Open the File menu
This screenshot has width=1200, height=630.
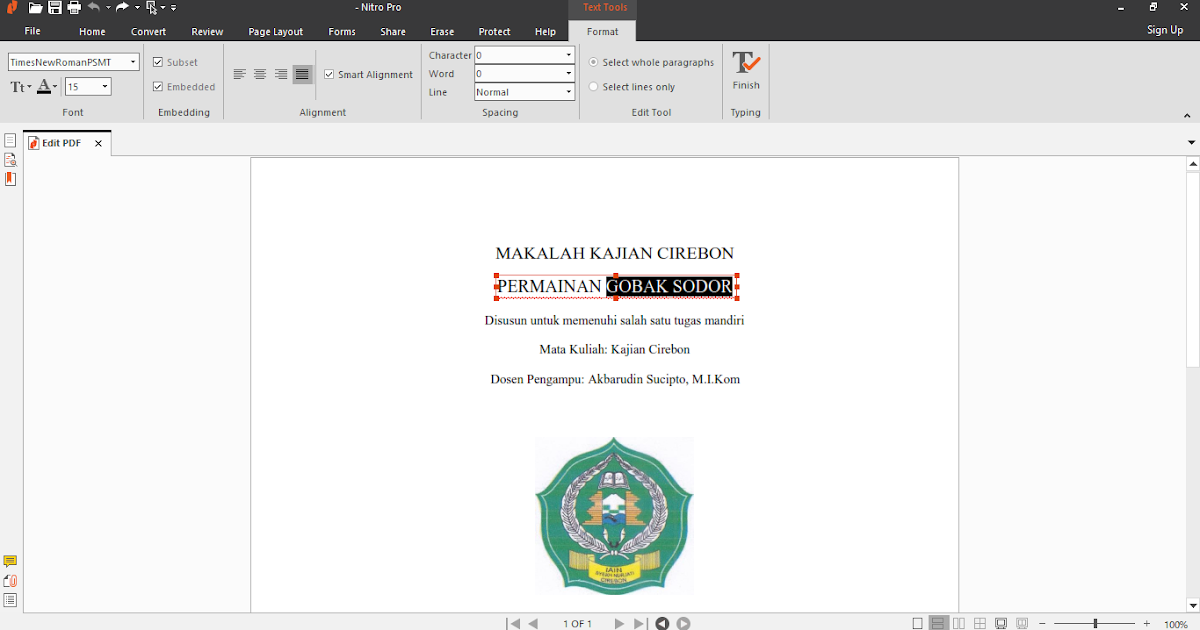pyautogui.click(x=33, y=31)
